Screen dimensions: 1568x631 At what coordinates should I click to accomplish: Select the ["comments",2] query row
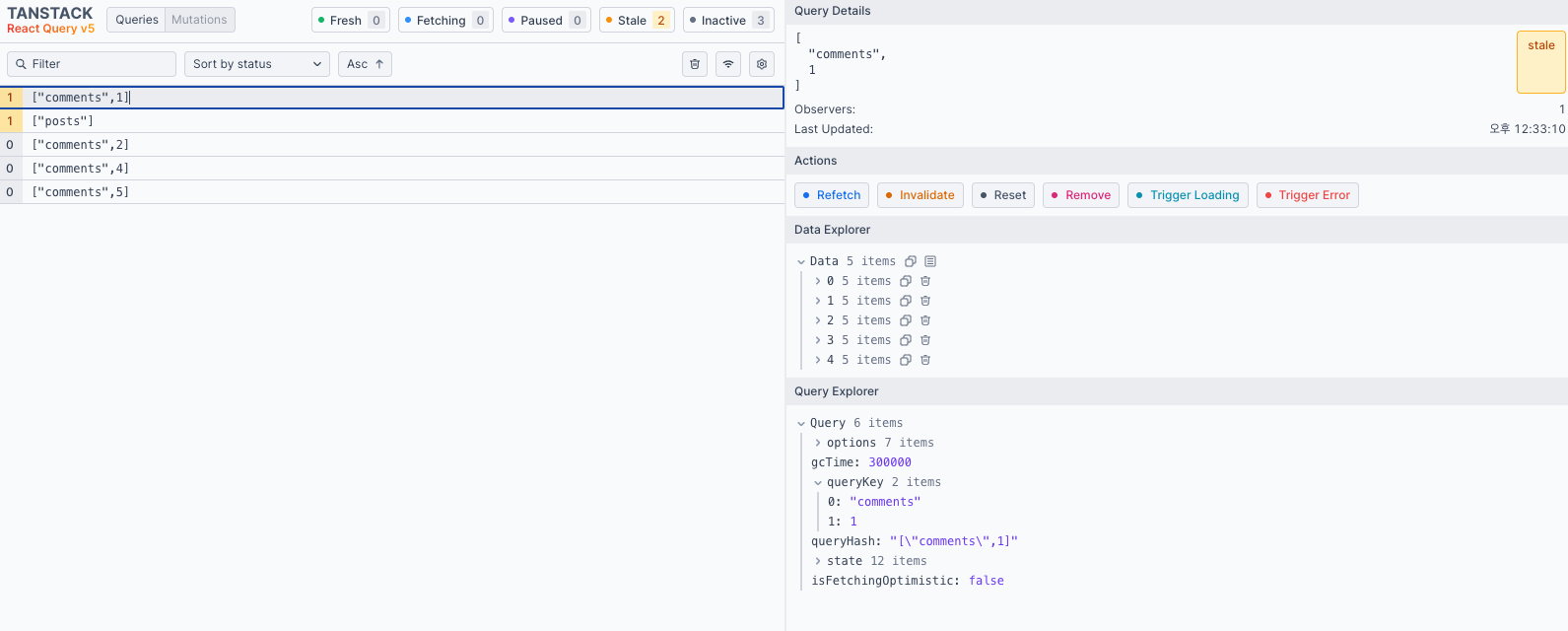click(392, 145)
